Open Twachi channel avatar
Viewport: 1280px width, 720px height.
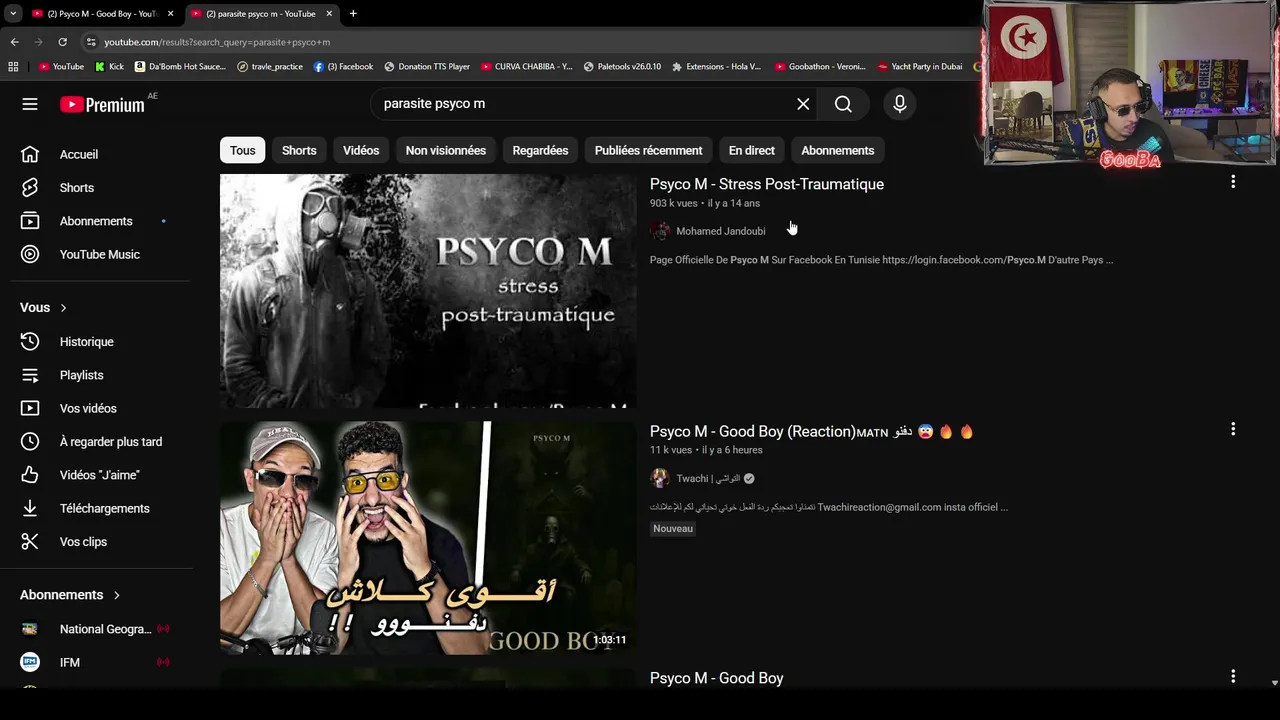tap(660, 478)
